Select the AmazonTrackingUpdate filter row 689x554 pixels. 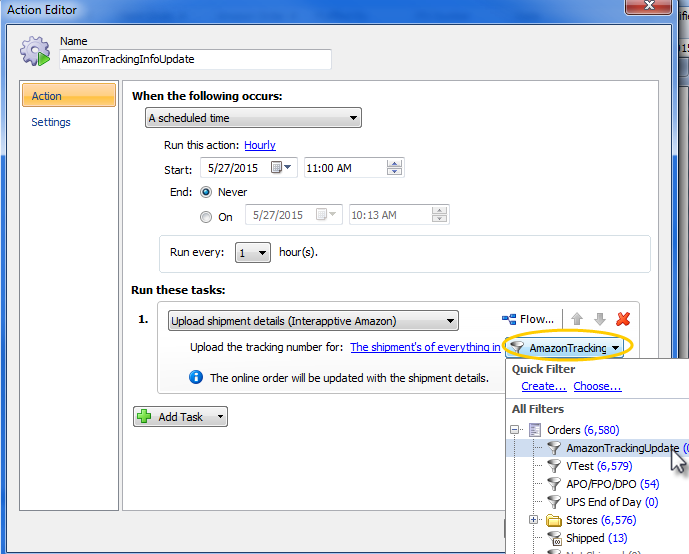598,448
